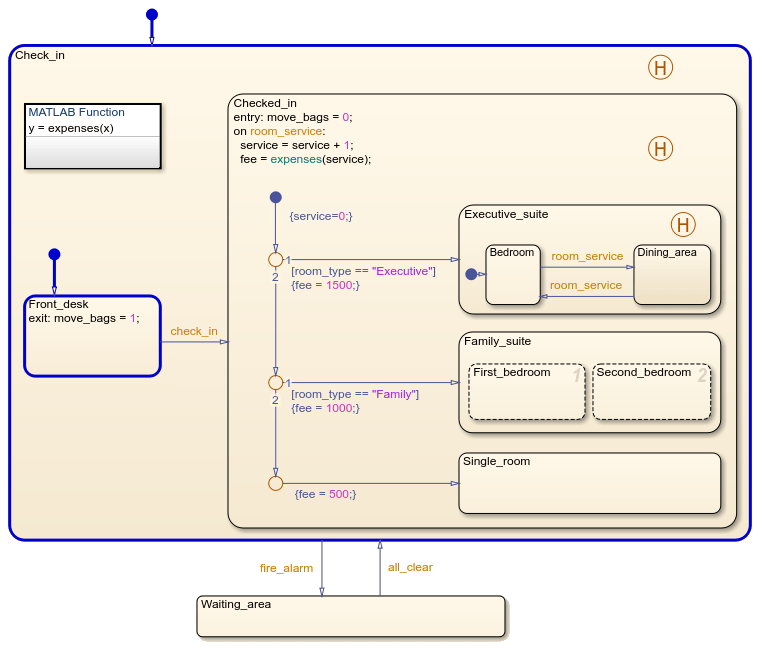Image resolution: width=762 pixels, height=650 pixels.
Task: Select the Executive_suite history junction
Action: coord(682,224)
